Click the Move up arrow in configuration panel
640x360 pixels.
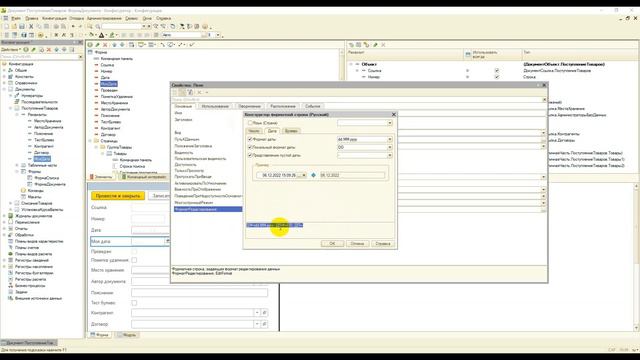tap(56, 50)
